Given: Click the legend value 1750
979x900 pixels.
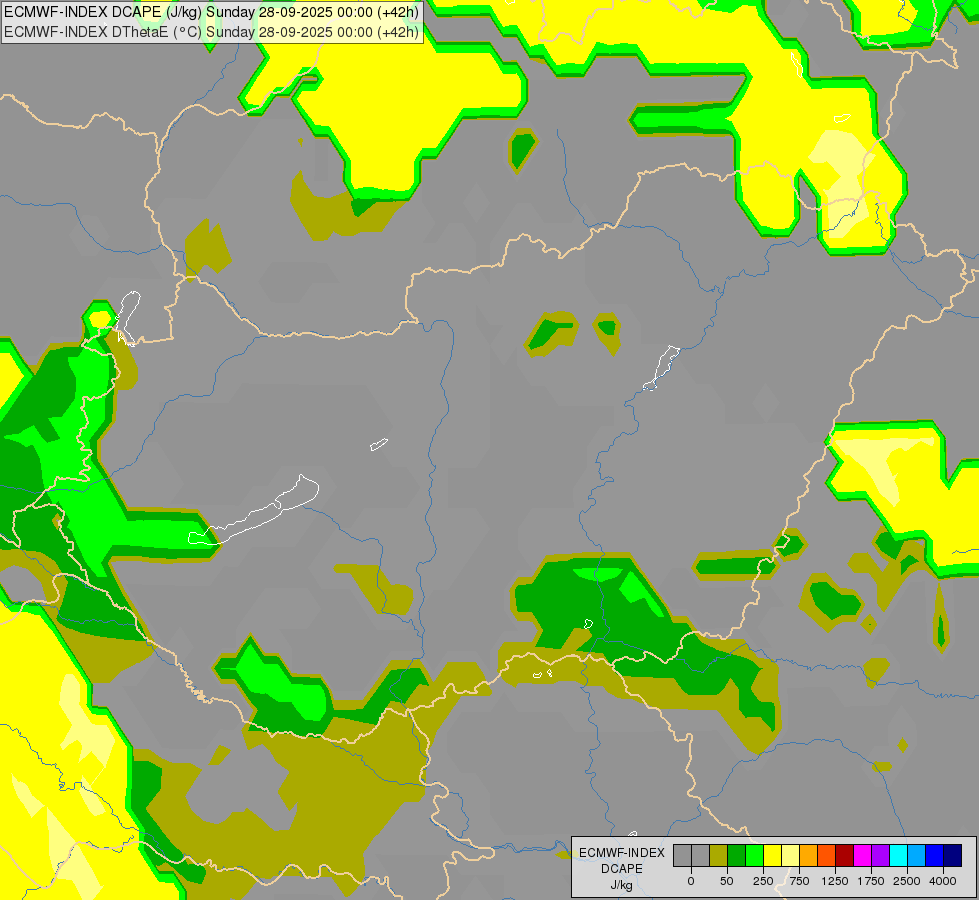Looking at the screenshot, I should coord(871,881).
